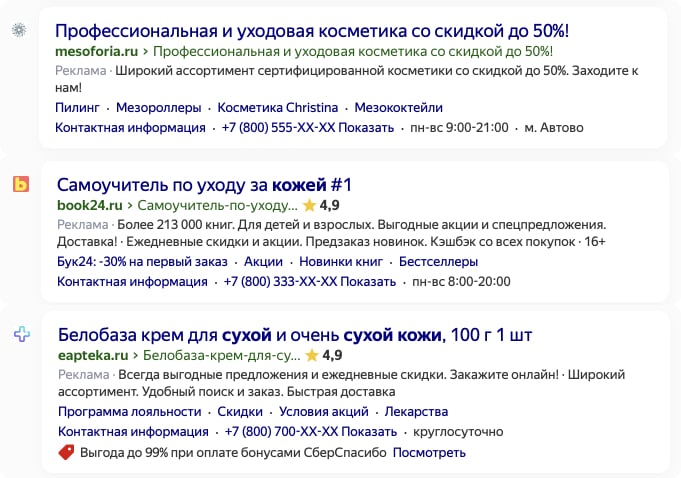Click the 4,9 rating in the book24.ru result
681x478 pixels.
[x=330, y=205]
